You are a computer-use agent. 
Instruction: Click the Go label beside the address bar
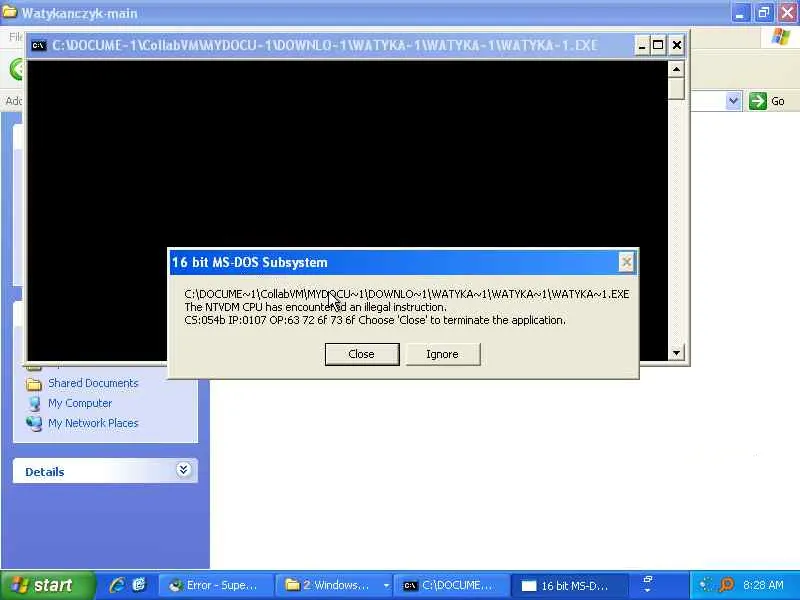click(x=778, y=102)
